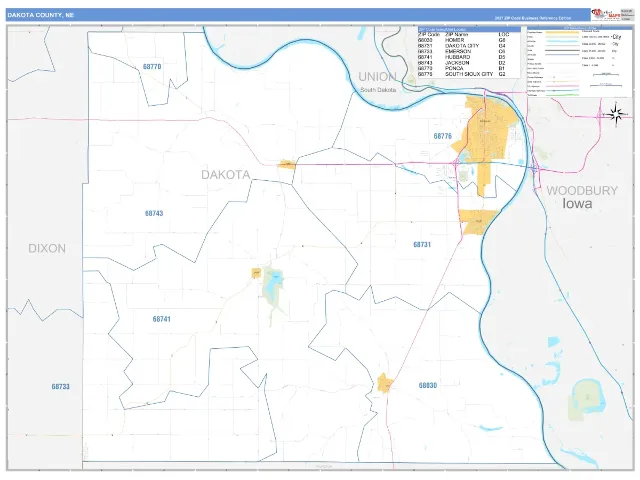This screenshot has height=480, width=640.
Task: Select ZIP code label 68743 on the map
Action: 154,213
